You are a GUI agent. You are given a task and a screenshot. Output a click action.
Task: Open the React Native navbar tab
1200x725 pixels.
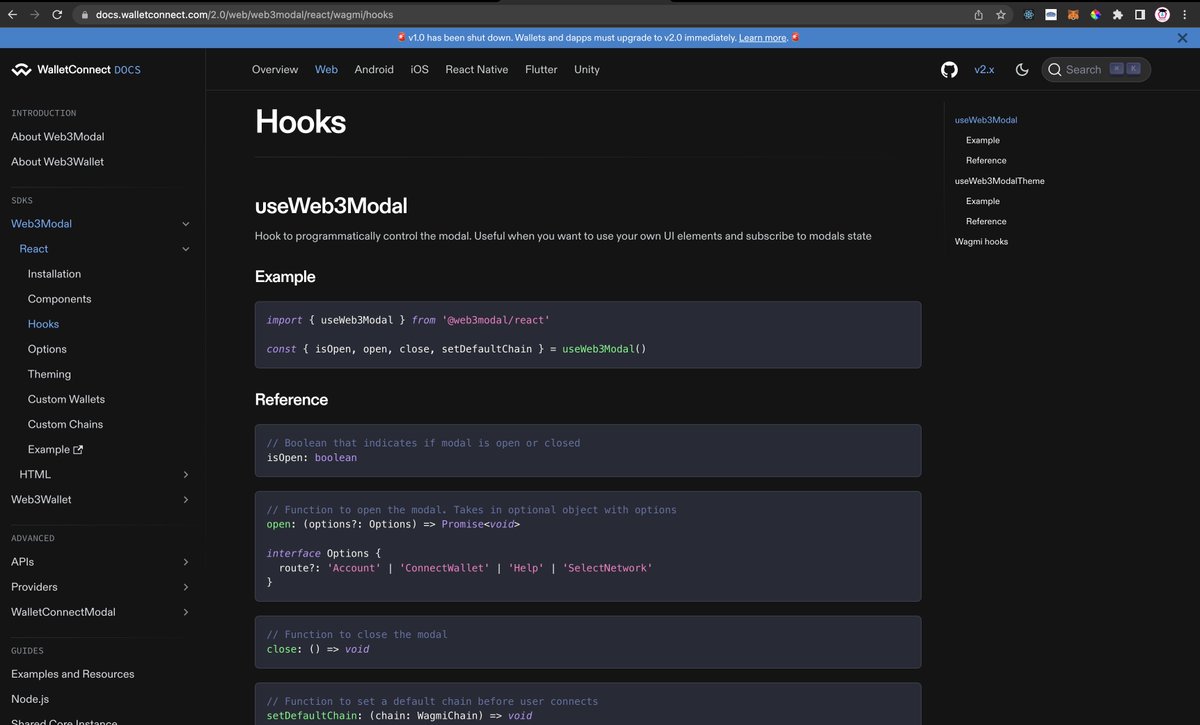pos(477,69)
